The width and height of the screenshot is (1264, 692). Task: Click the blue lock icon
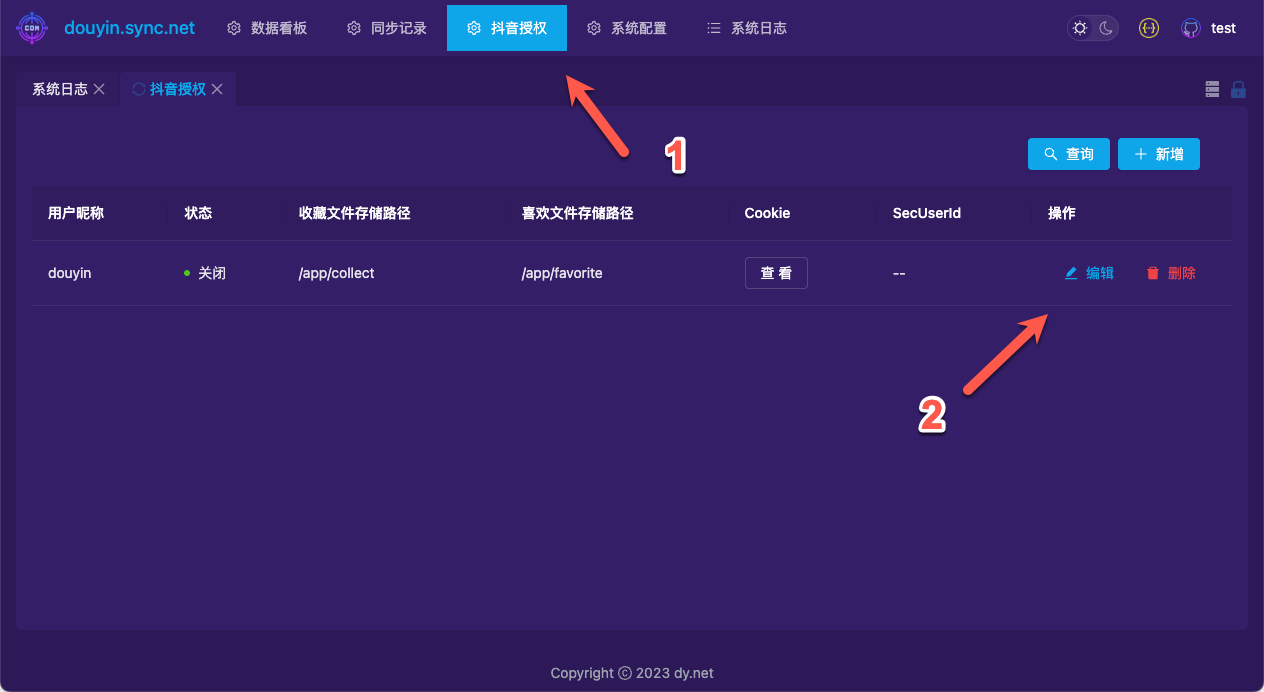point(1238,89)
